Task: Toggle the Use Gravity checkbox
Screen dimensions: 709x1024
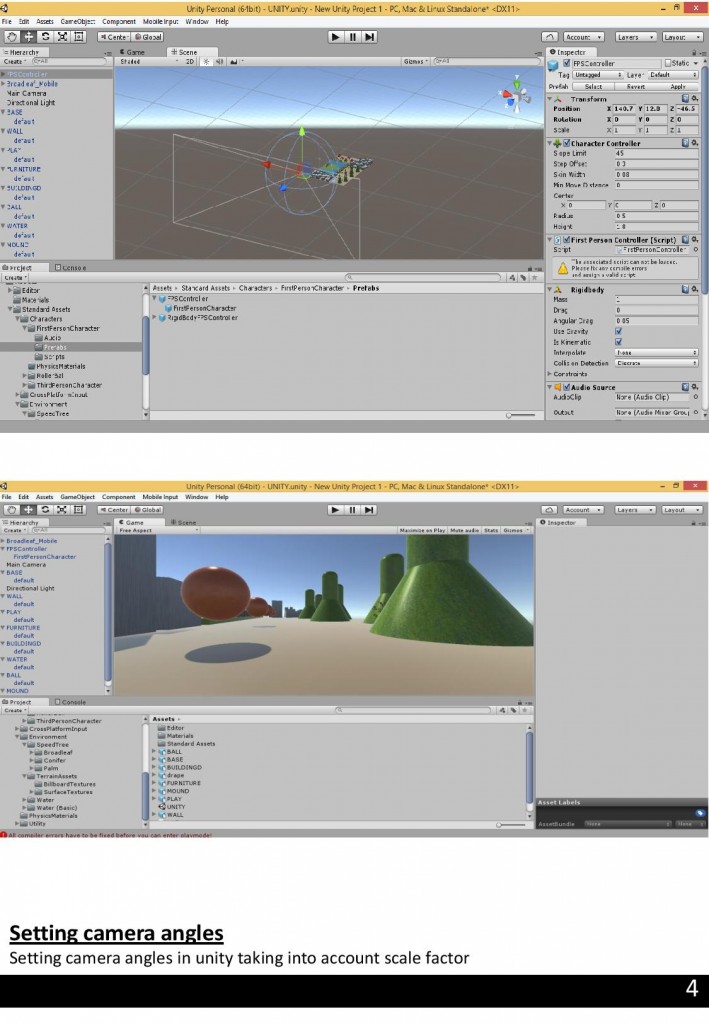Action: (x=619, y=331)
